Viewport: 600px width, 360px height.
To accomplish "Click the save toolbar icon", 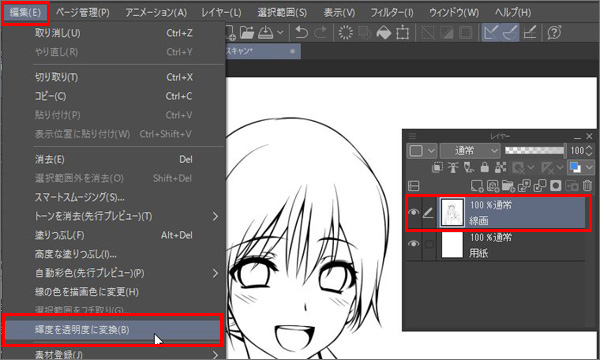I will 266,33.
